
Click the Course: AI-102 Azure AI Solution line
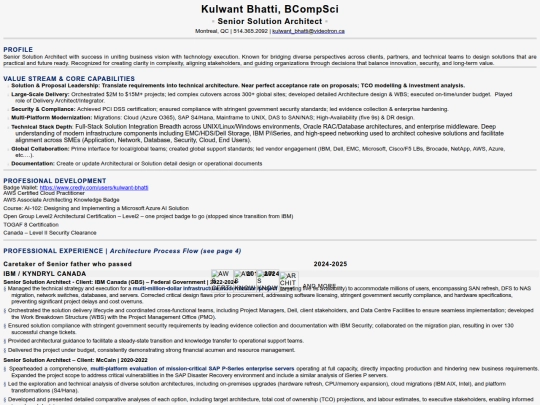(x=96, y=208)
